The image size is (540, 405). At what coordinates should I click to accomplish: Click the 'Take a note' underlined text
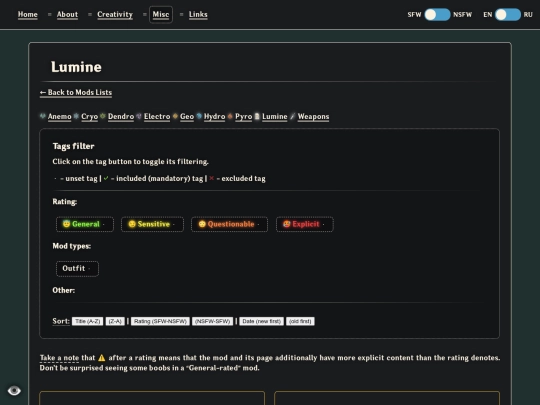point(59,358)
